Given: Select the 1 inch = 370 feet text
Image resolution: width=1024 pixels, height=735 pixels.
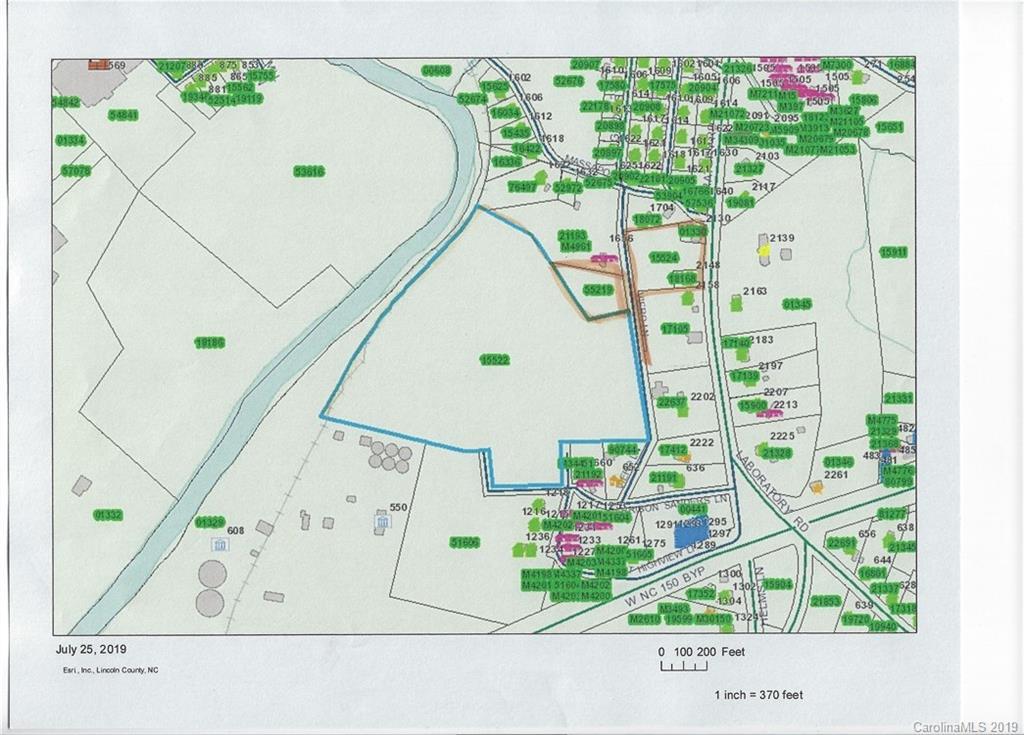Looking at the screenshot, I should 757,694.
